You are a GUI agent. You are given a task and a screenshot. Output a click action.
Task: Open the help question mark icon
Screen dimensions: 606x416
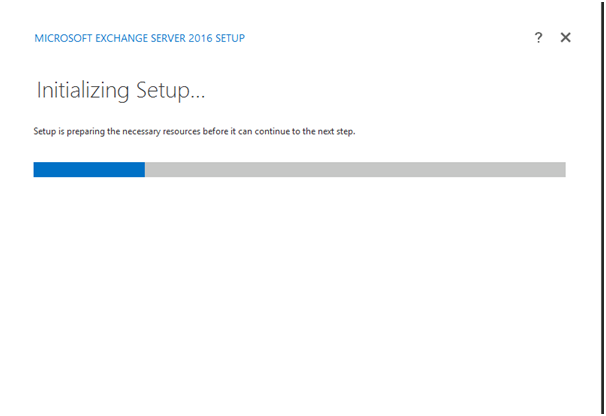click(538, 38)
